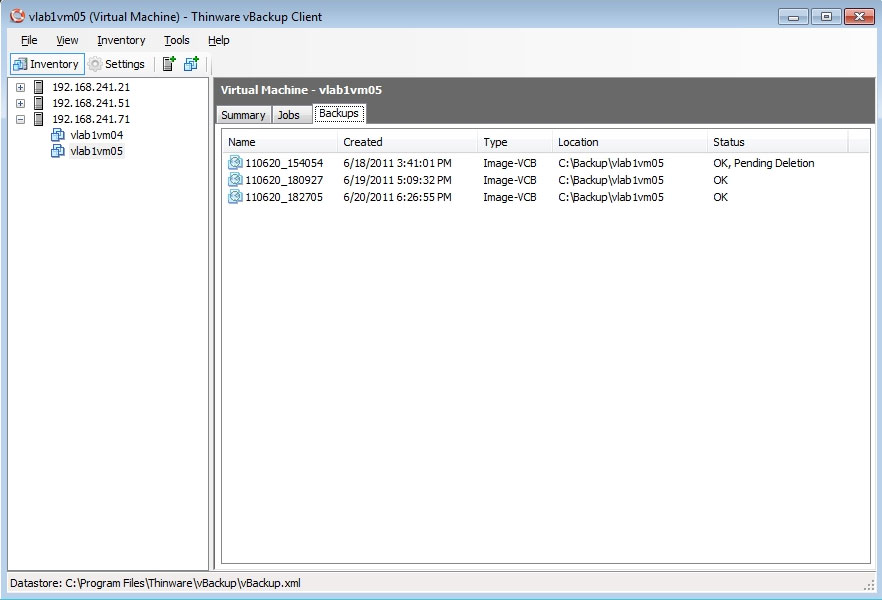Expand the 192.168.241.21 tree node
882x600 pixels.
pos(20,87)
